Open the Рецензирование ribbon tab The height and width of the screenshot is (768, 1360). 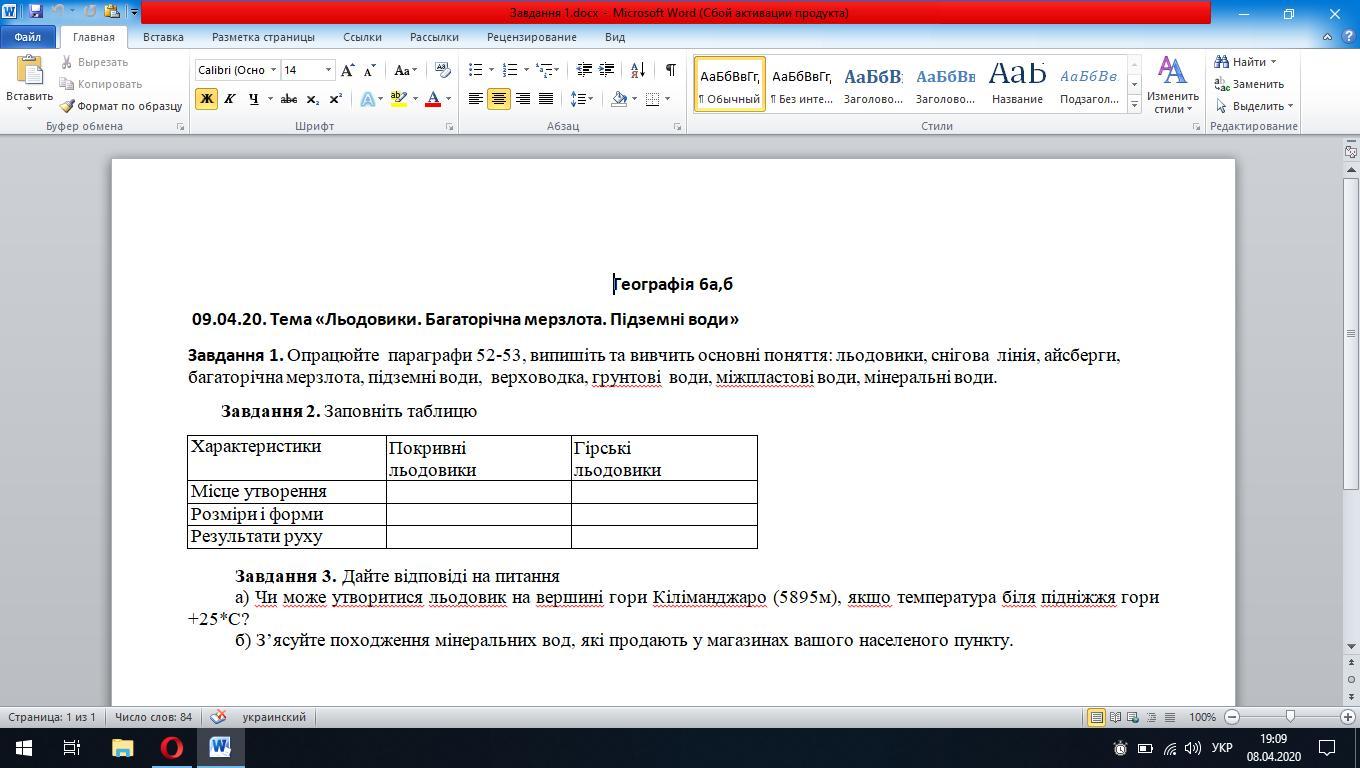pos(531,37)
